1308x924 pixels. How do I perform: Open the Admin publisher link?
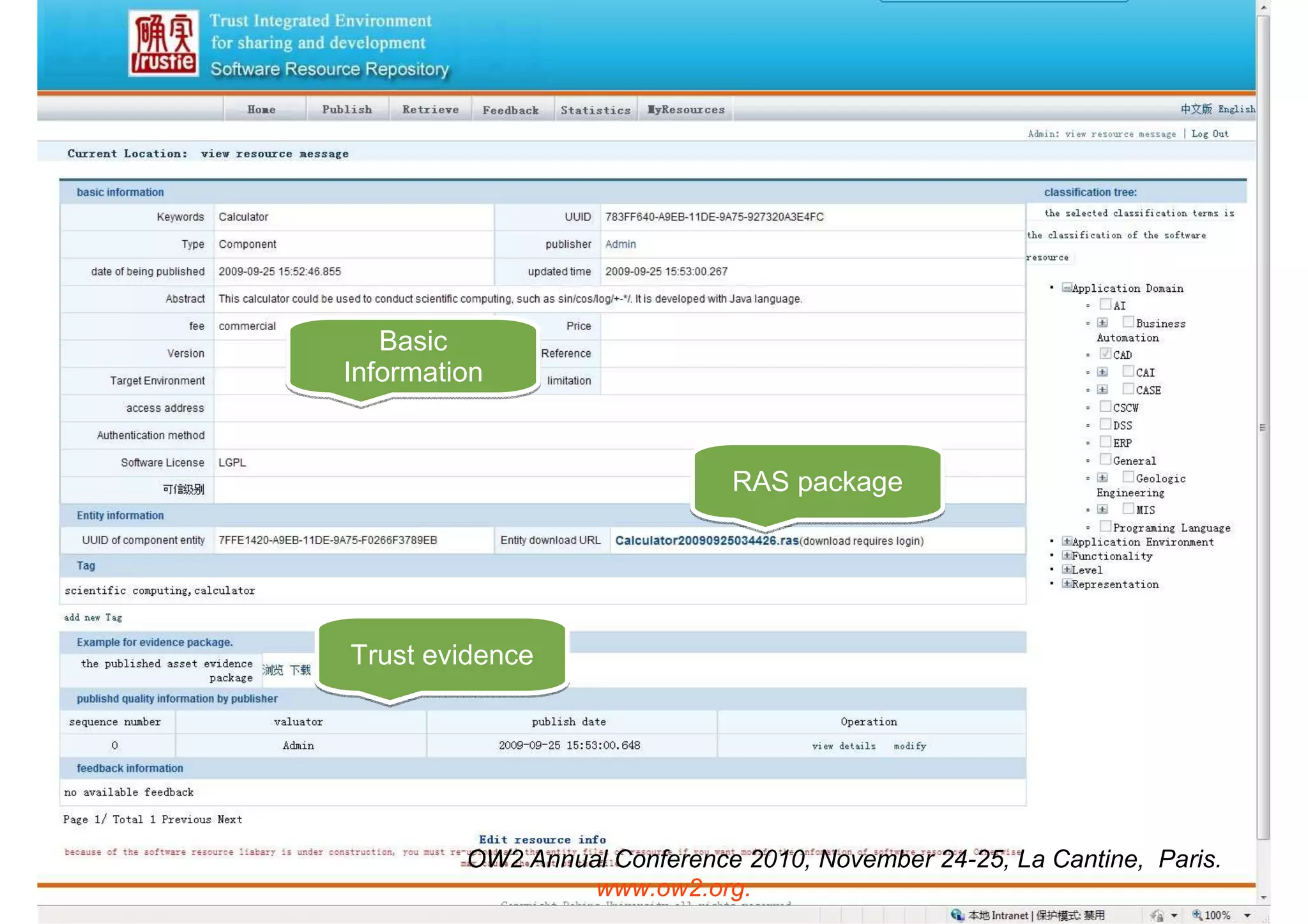tap(620, 244)
